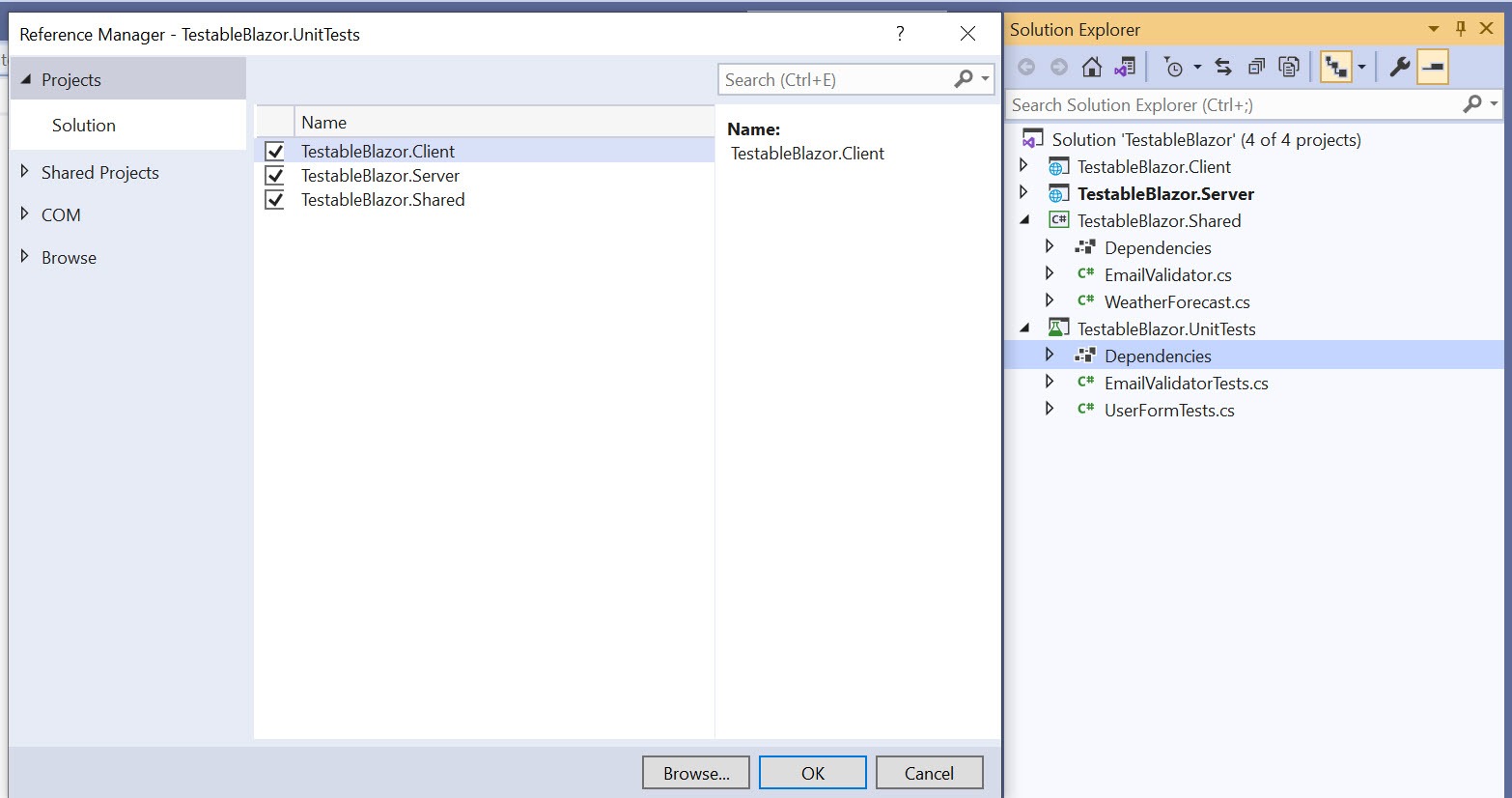1512x798 pixels.
Task: Click the C# icon of WeatherForecast.cs
Action: coord(1085,301)
